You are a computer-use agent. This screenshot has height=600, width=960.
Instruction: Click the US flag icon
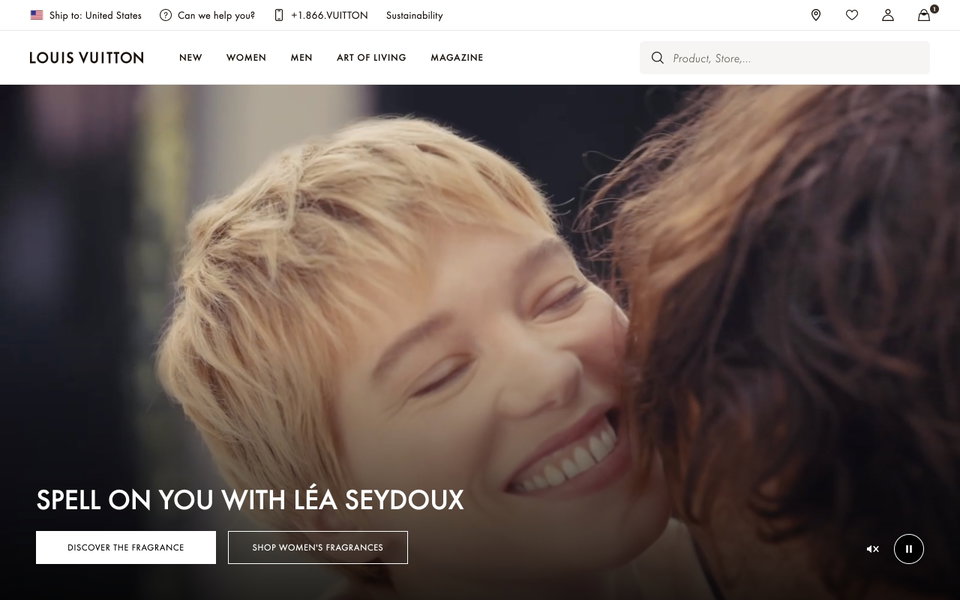tap(37, 15)
